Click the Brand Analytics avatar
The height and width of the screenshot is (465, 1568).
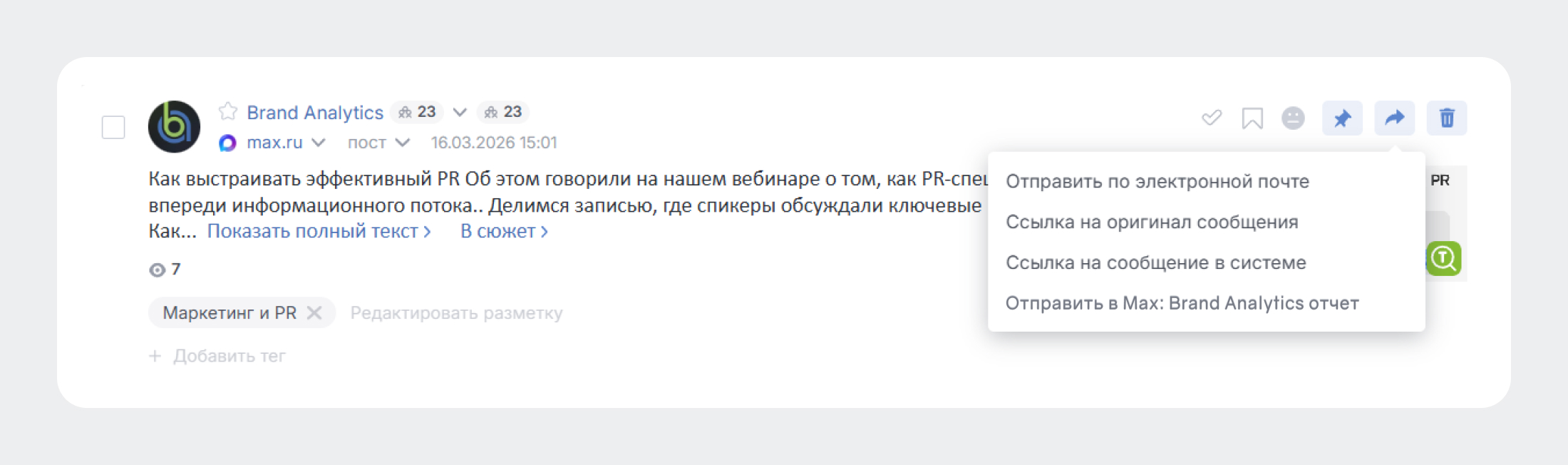pyautogui.click(x=174, y=127)
